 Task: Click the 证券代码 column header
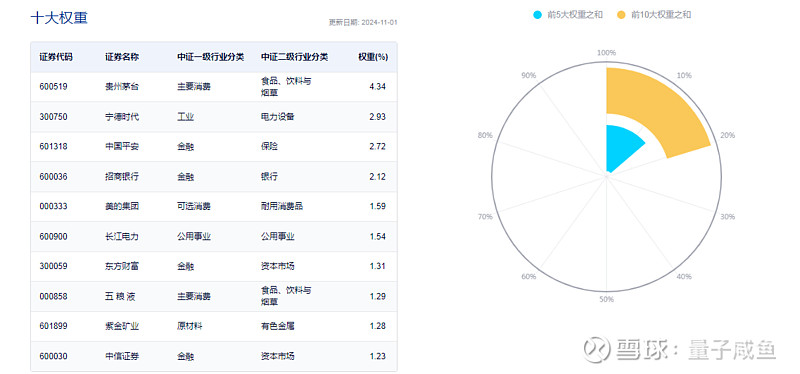tap(56, 57)
